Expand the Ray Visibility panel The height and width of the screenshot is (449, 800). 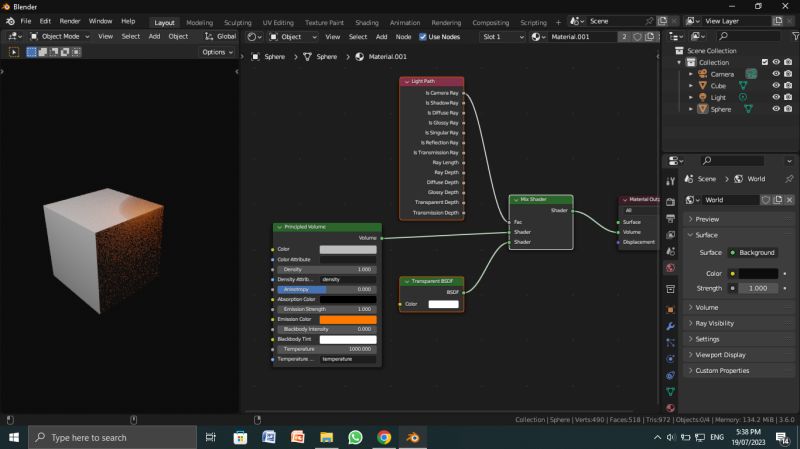(739, 323)
